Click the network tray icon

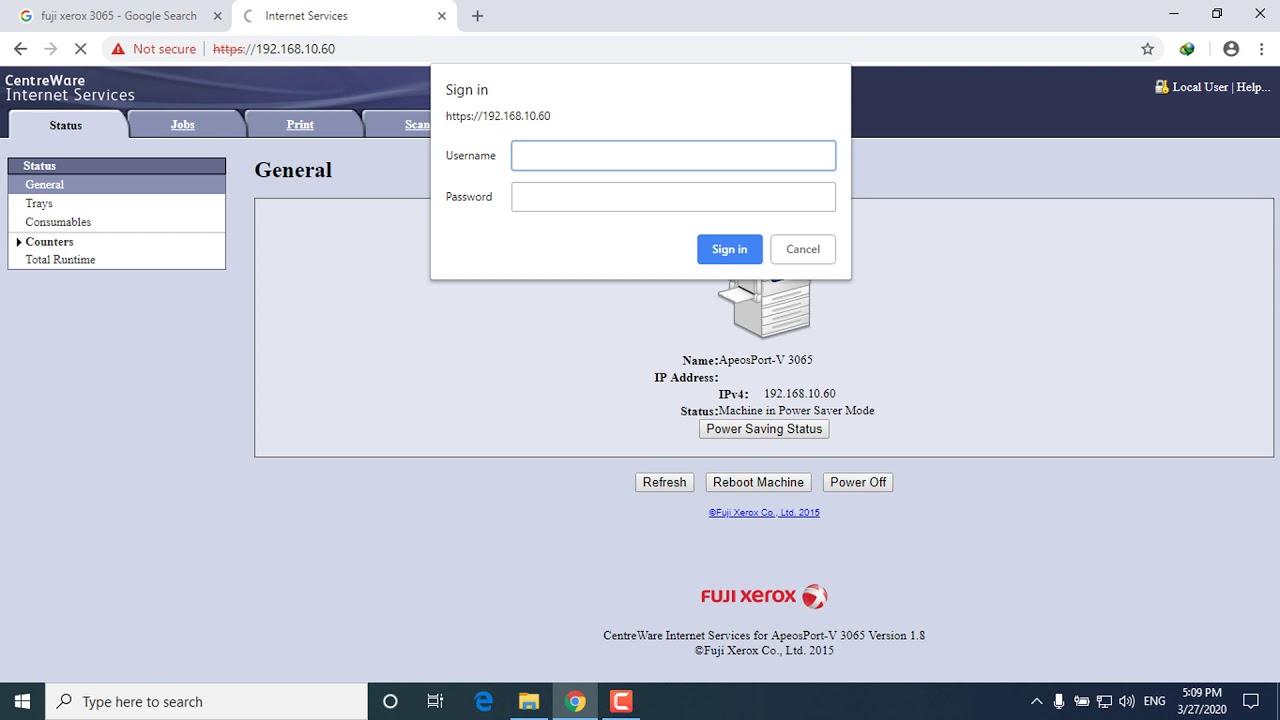coord(1104,701)
